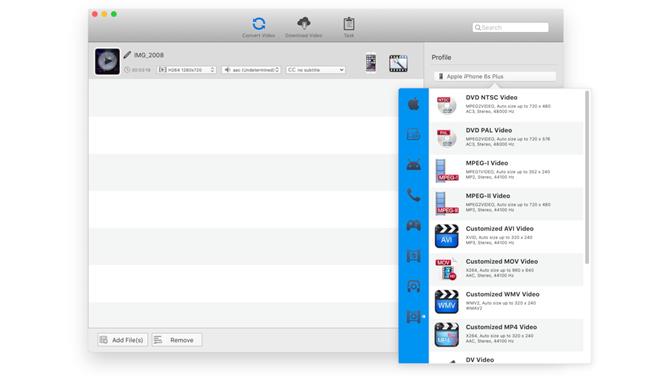
Task: Click the Add File(s) button
Action: pos(122,340)
